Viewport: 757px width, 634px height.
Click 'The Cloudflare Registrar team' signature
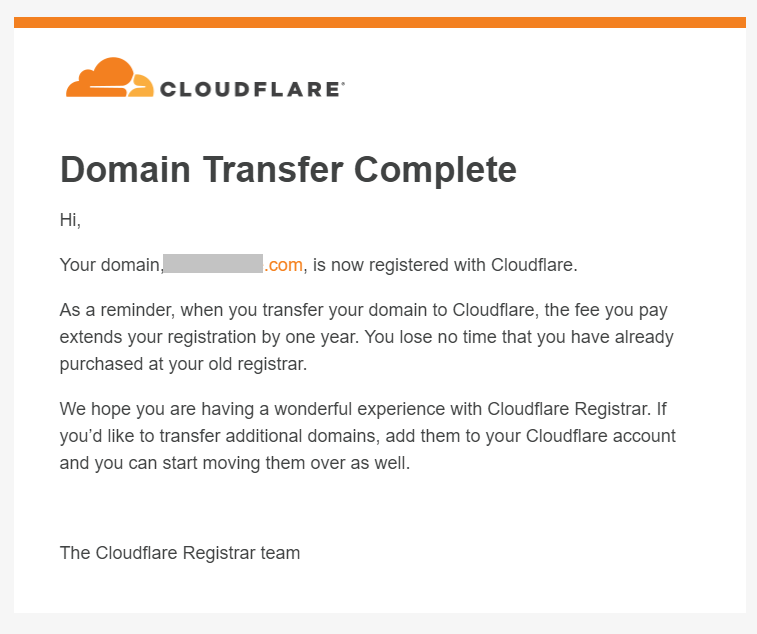pyautogui.click(x=180, y=553)
